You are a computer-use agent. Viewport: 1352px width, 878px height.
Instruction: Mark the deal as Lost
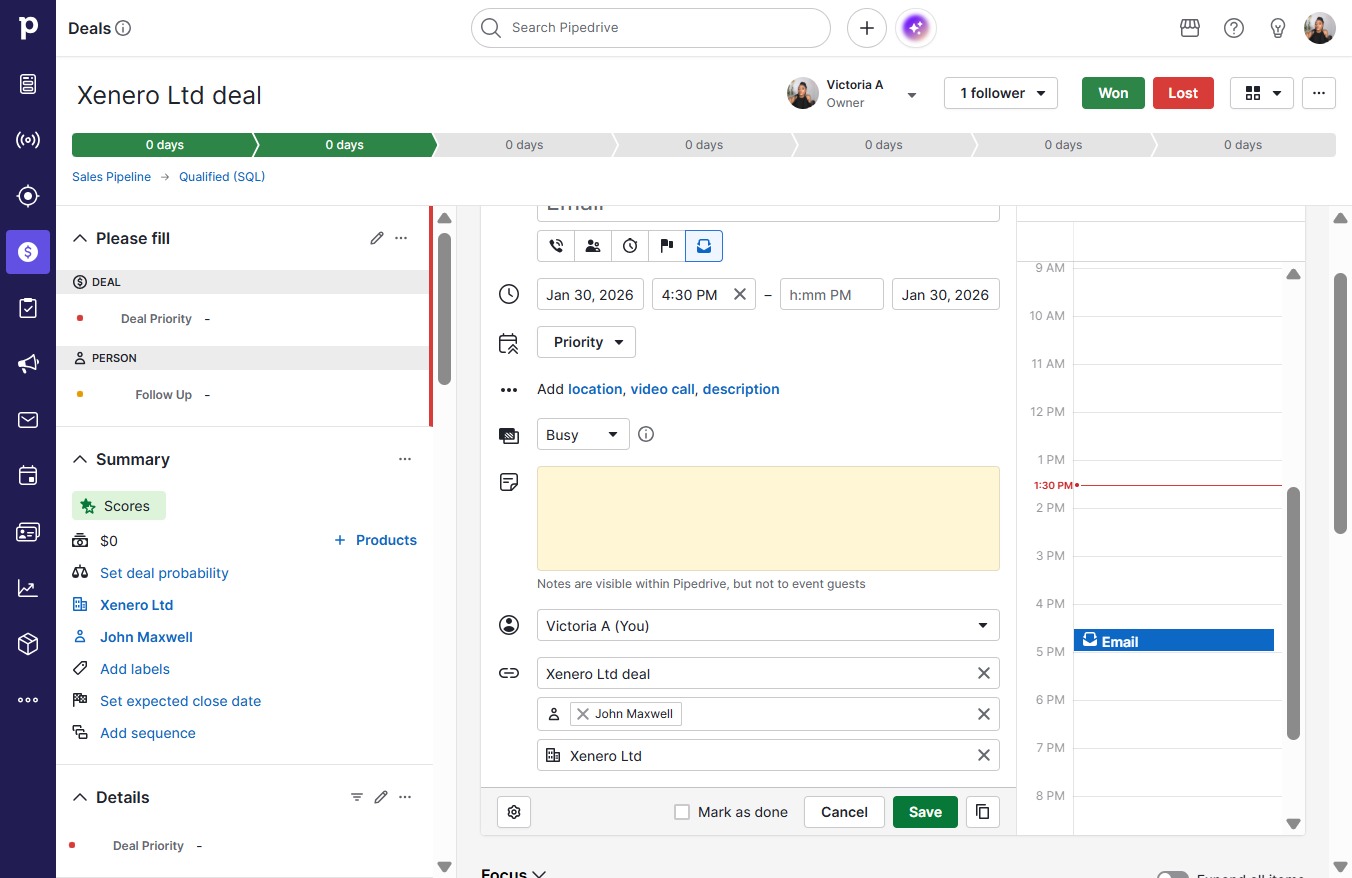point(1183,93)
